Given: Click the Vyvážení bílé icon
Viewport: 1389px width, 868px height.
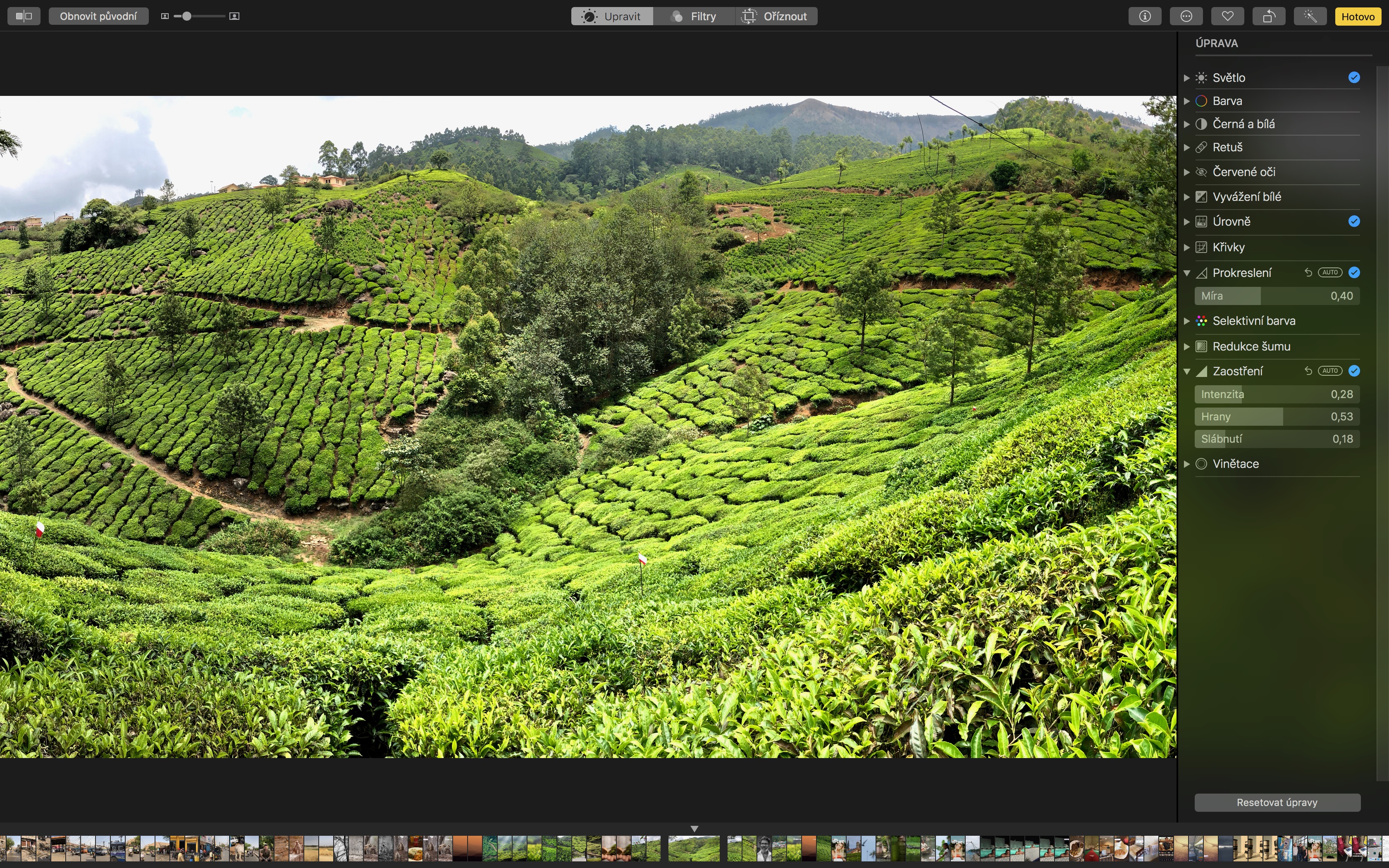Looking at the screenshot, I should coord(1201,197).
